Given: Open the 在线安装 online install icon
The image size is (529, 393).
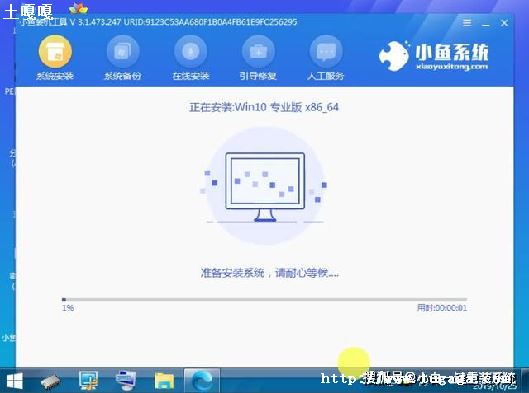Looking at the screenshot, I should (x=191, y=52).
